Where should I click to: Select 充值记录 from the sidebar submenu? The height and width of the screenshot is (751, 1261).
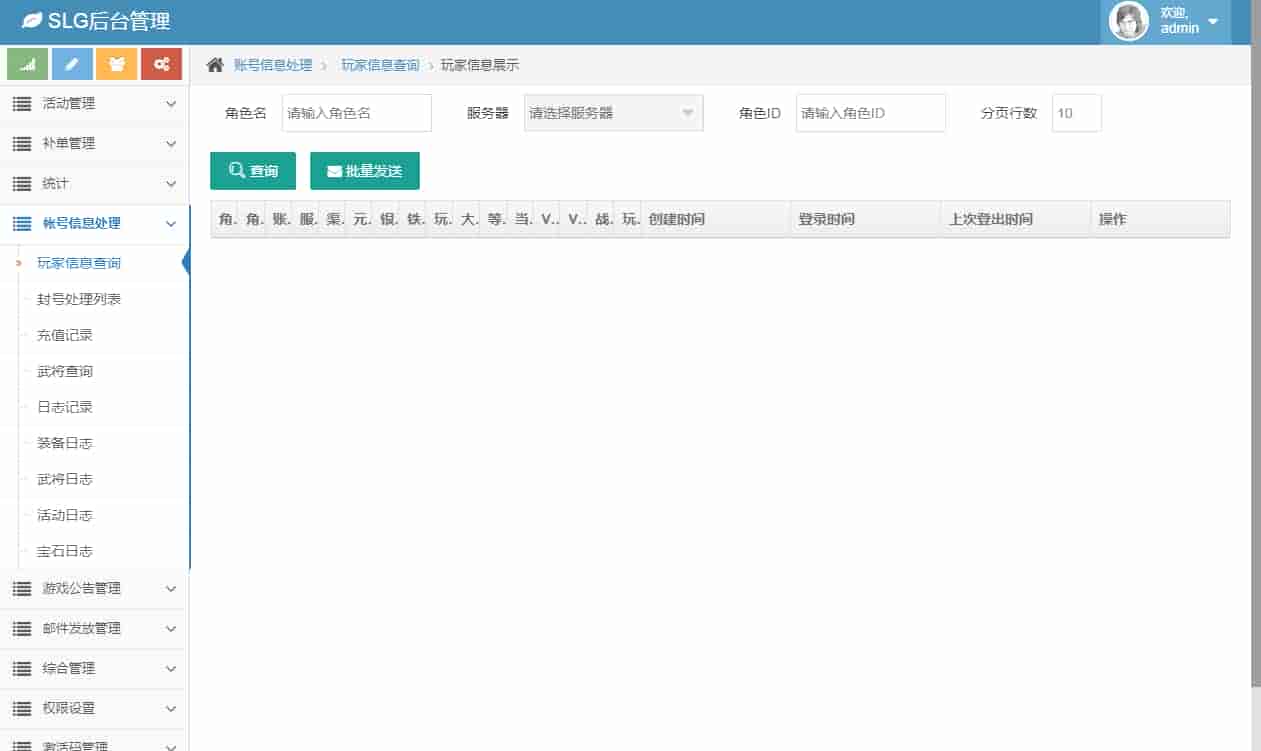(x=65, y=335)
